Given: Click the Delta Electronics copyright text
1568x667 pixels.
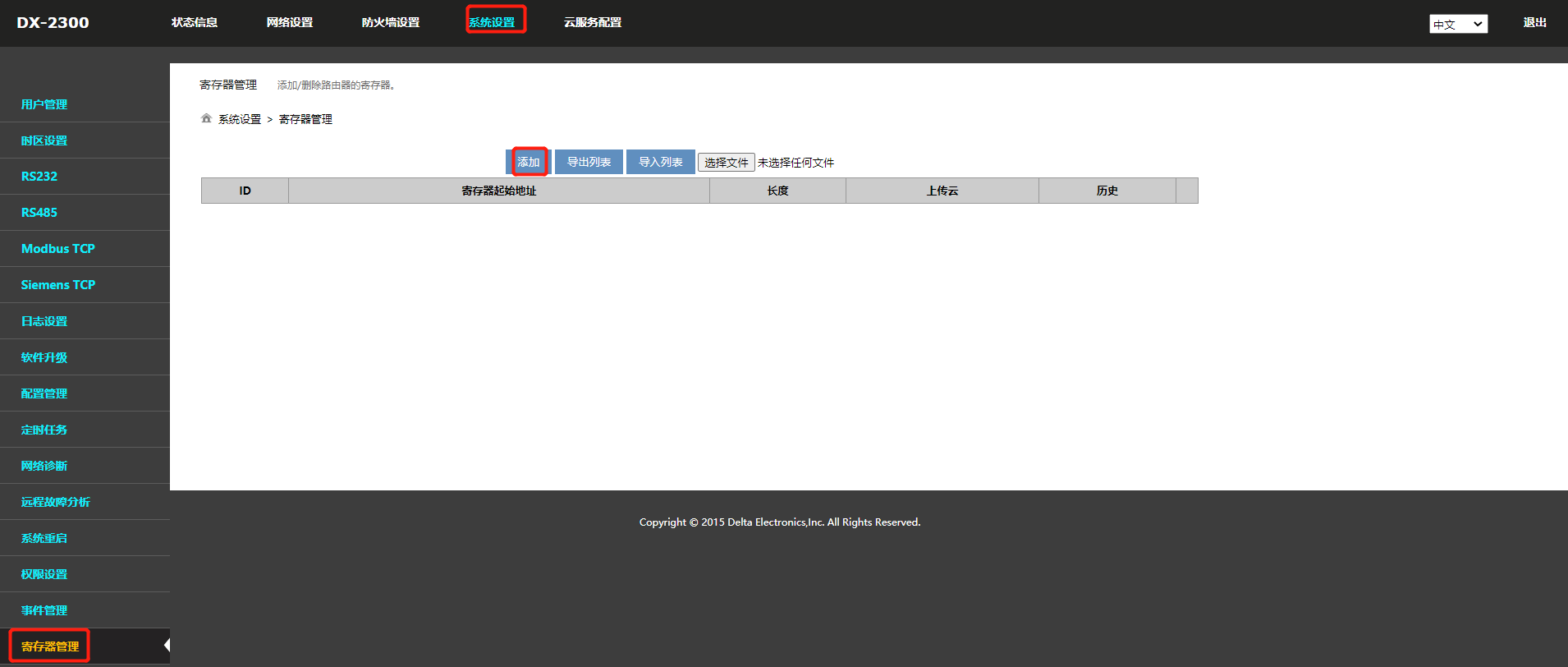Looking at the screenshot, I should [x=780, y=522].
